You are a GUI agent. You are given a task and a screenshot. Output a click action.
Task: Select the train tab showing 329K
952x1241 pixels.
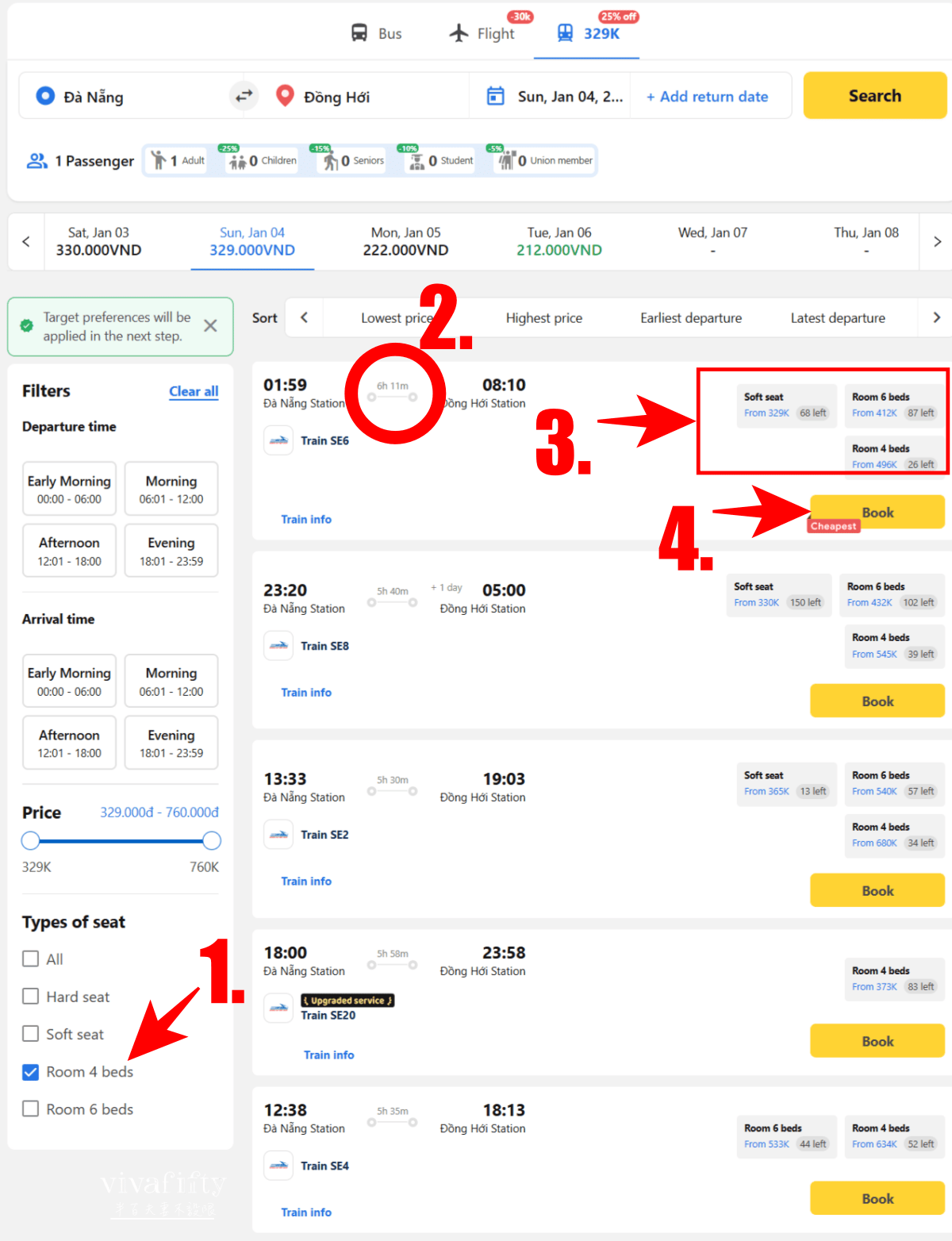point(588,33)
